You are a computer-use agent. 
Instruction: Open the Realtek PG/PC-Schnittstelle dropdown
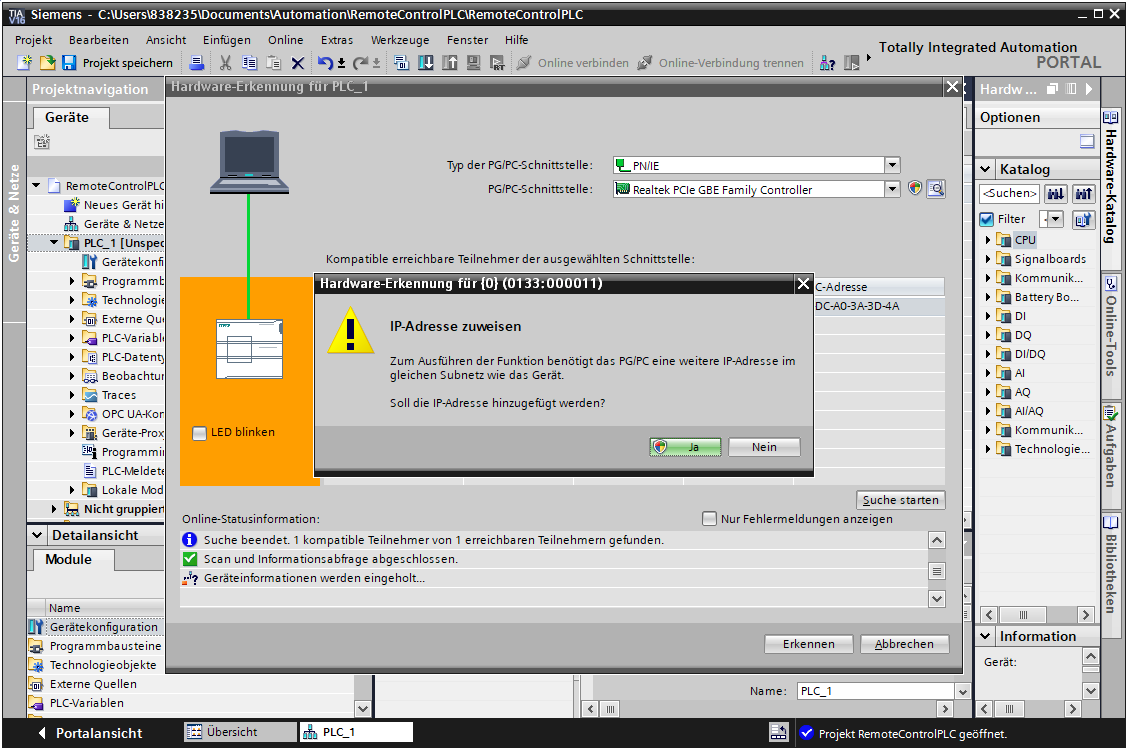coord(892,189)
